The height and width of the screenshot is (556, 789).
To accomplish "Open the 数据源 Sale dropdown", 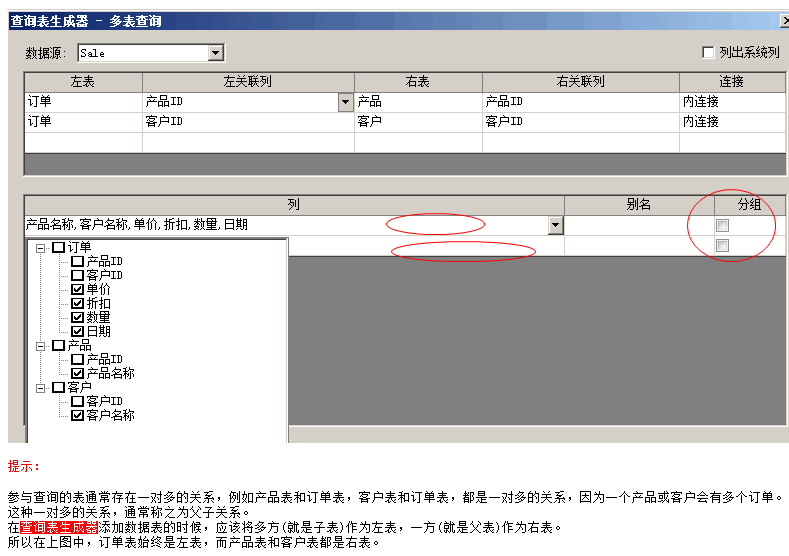I will (215, 53).
